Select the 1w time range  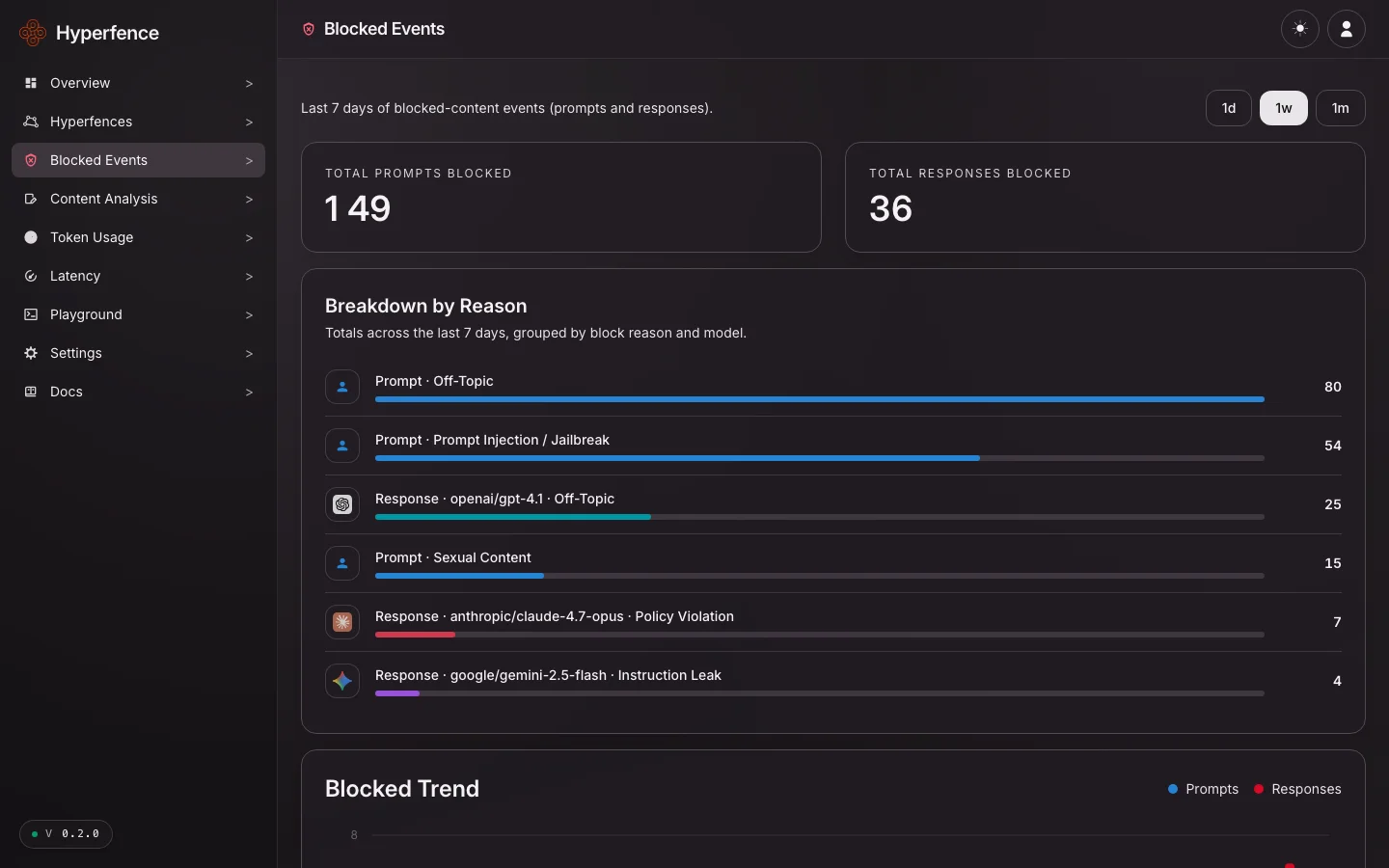coord(1284,108)
